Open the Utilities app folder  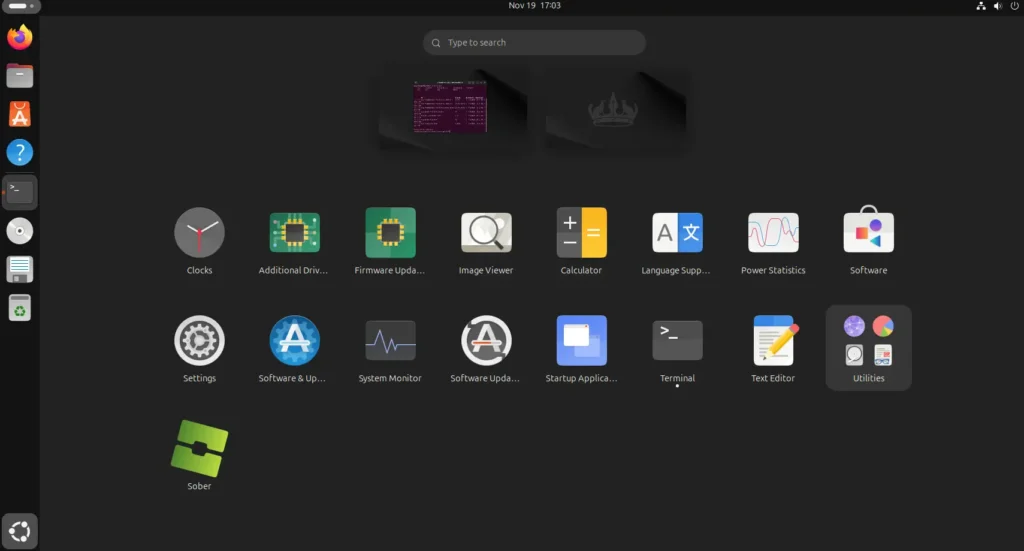[869, 348]
